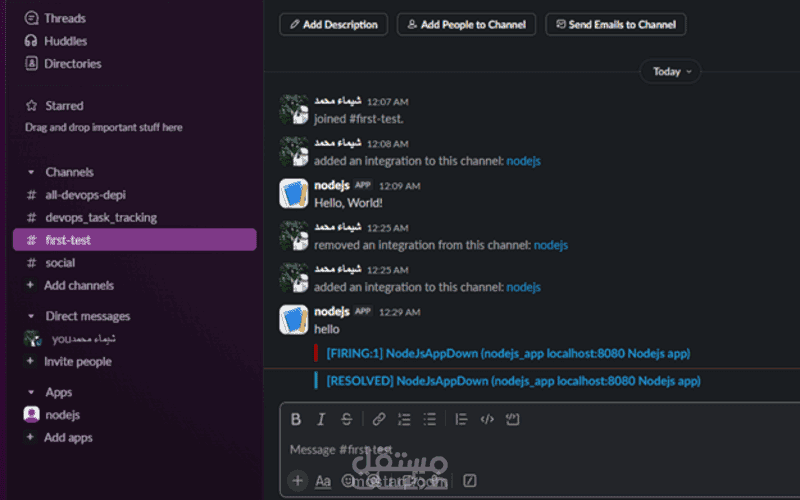Click the Starred section star icon
The width and height of the screenshot is (800, 500).
tap(32, 106)
